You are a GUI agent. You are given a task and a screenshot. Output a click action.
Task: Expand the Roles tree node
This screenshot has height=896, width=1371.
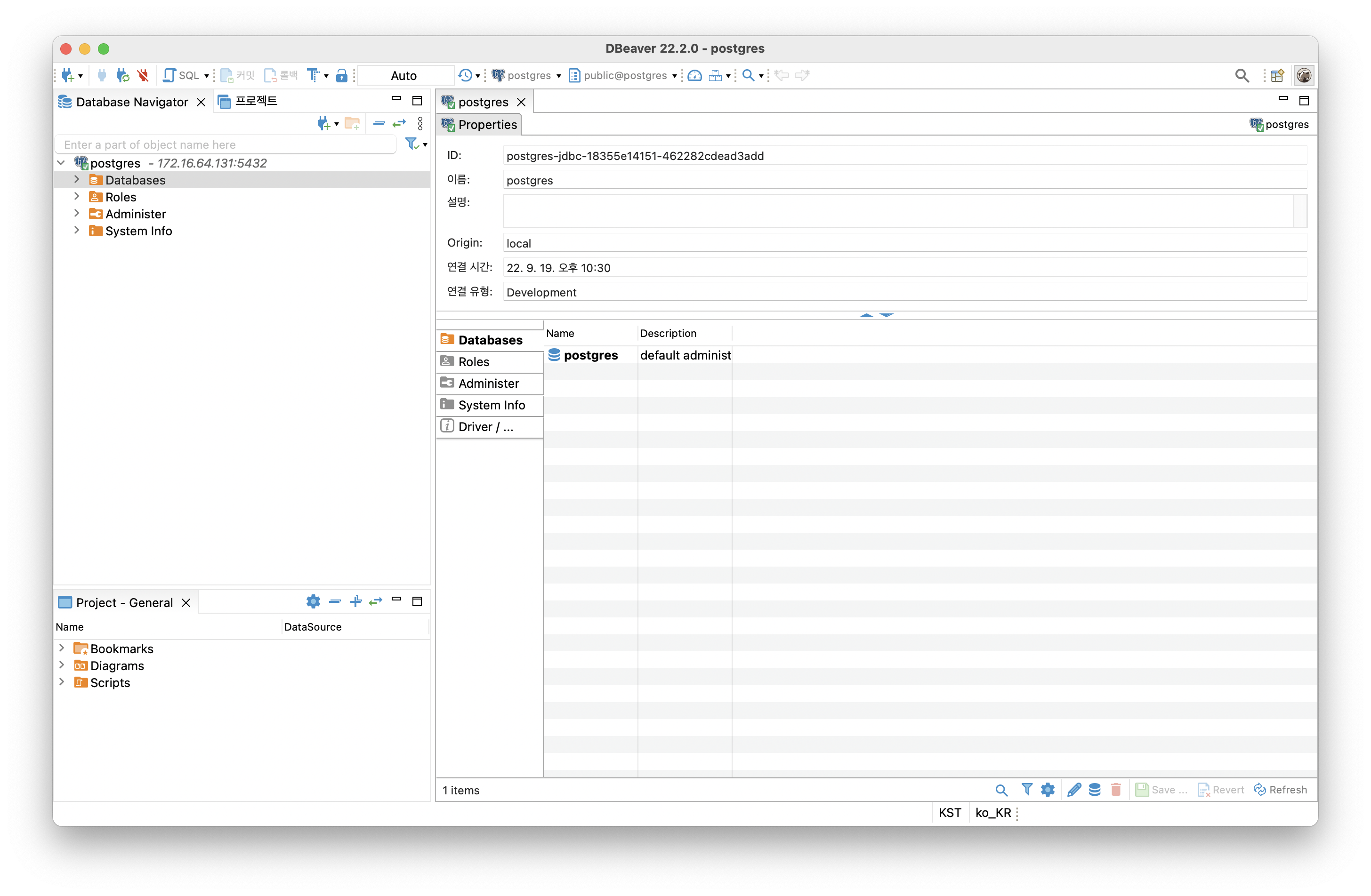click(77, 196)
